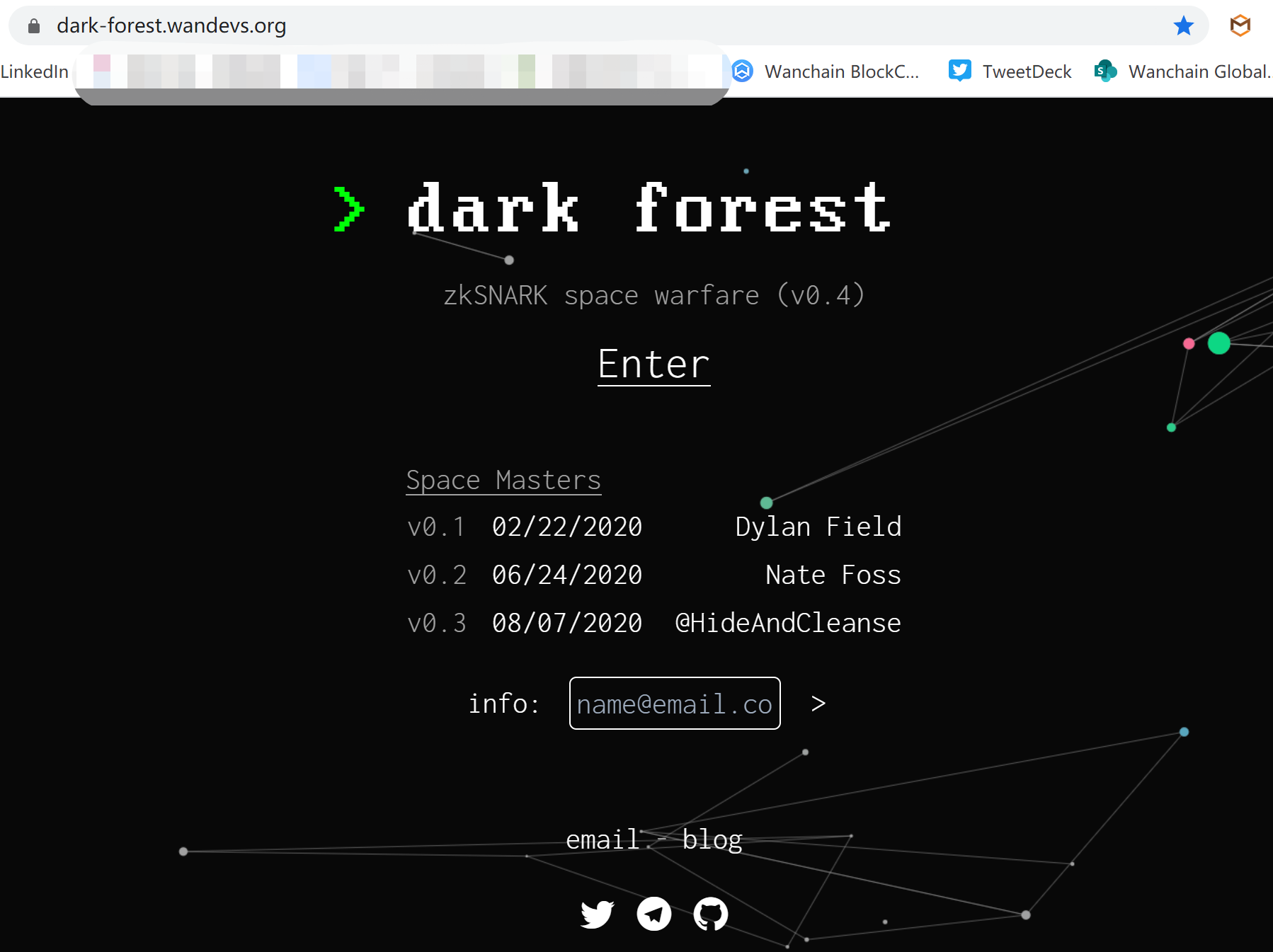Select the @HideAndCleanse entry
Image resolution: width=1273 pixels, height=952 pixels.
click(788, 624)
